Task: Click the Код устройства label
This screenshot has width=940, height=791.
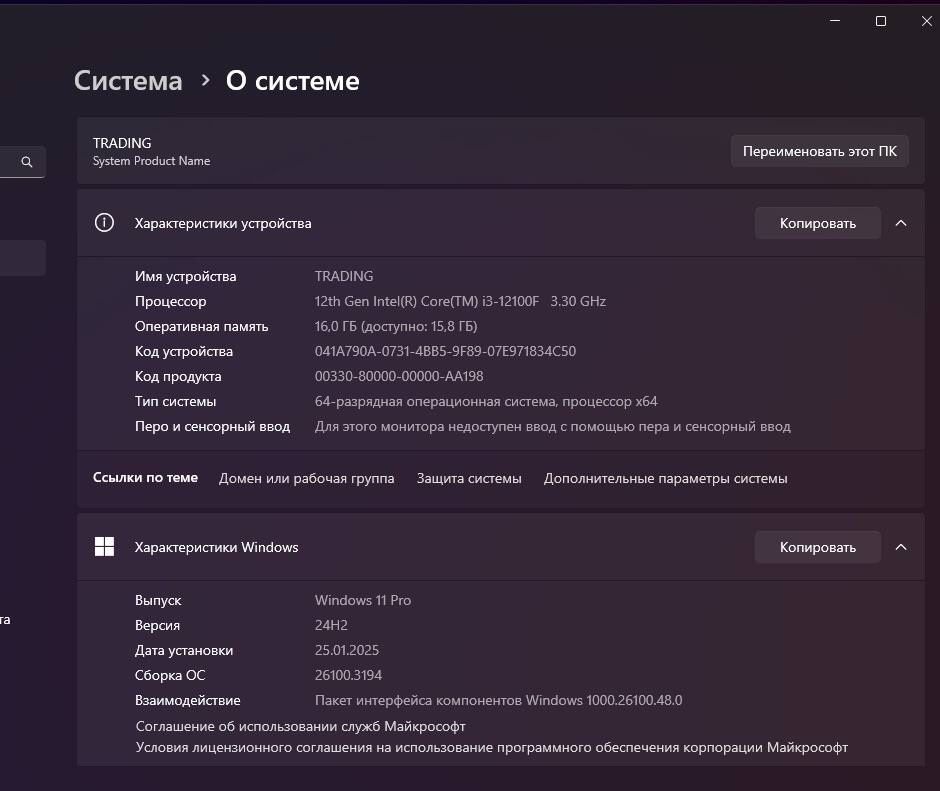Action: pyautogui.click(x=183, y=351)
